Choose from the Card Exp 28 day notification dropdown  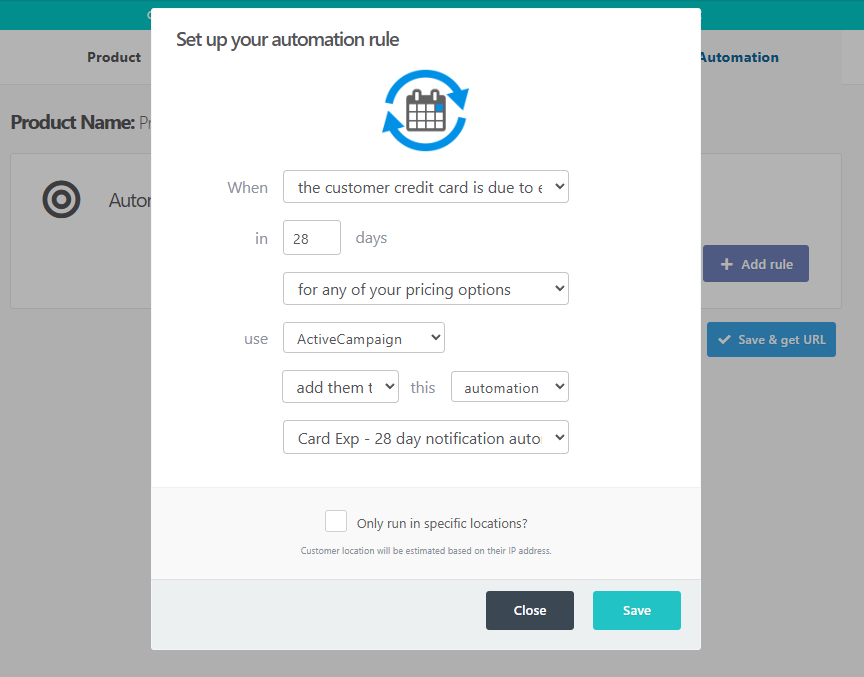click(x=425, y=438)
